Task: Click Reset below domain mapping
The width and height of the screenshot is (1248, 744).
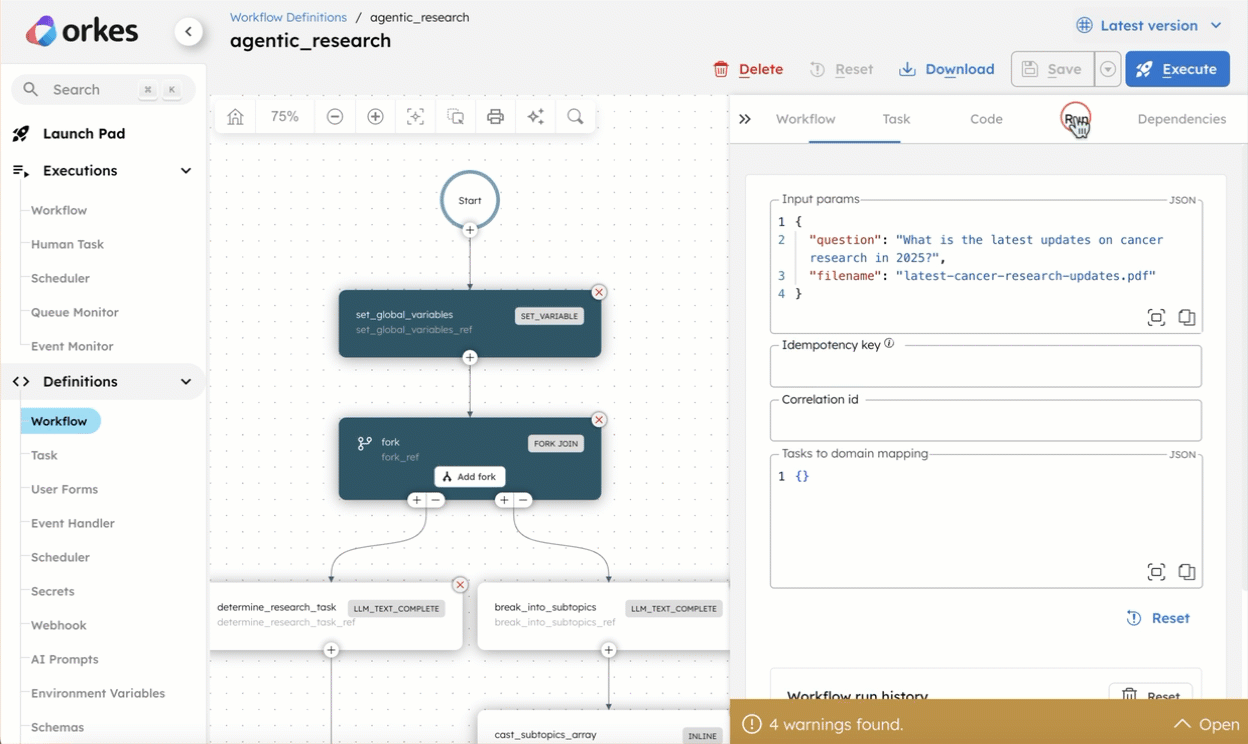Action: click(x=1158, y=618)
